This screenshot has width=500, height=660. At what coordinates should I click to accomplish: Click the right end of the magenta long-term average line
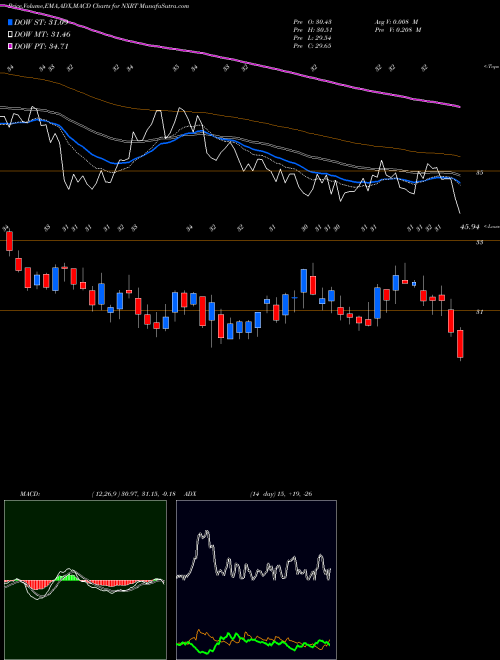coord(459,106)
